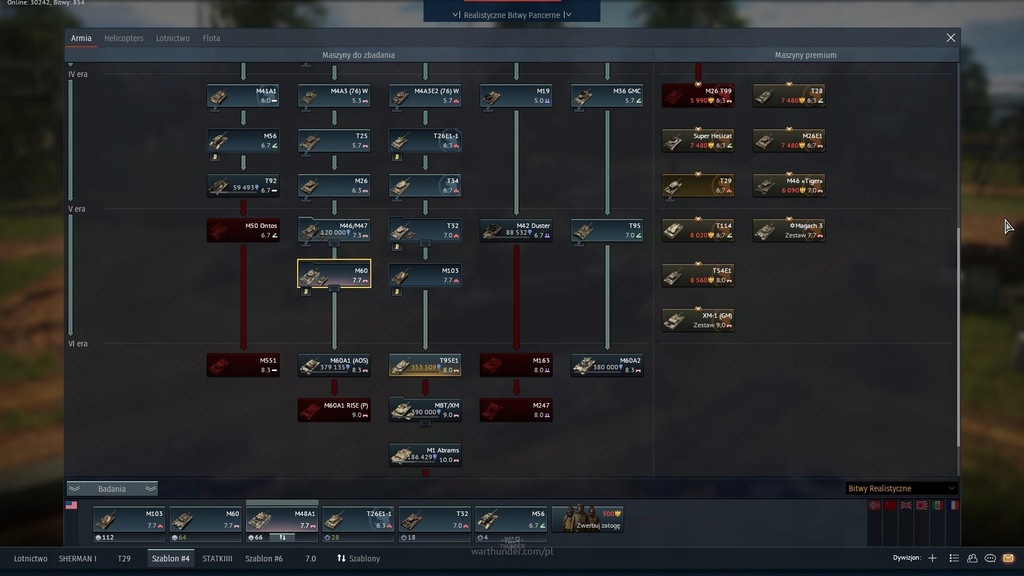The image size is (1024, 576).
Task: Select the premium Magach 3 card
Action: tap(789, 230)
